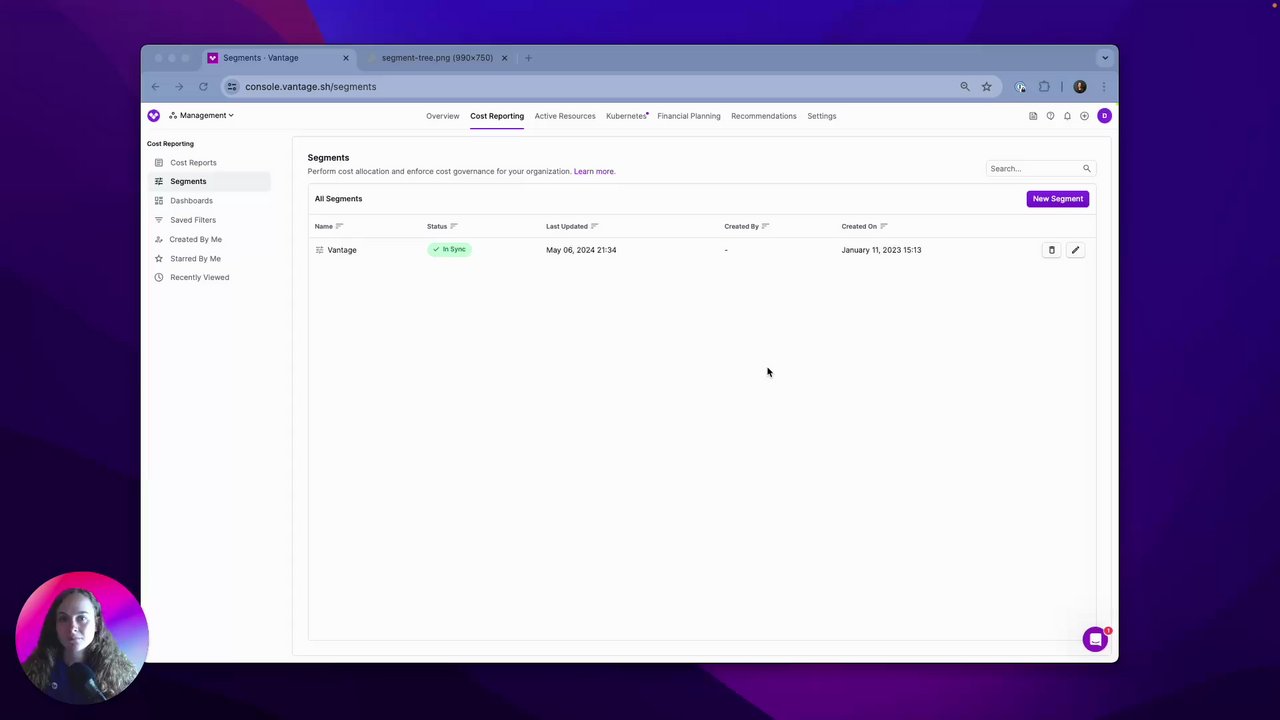This screenshot has height=720, width=1280.
Task: Bookmark this page with the star icon
Action: pos(986,87)
